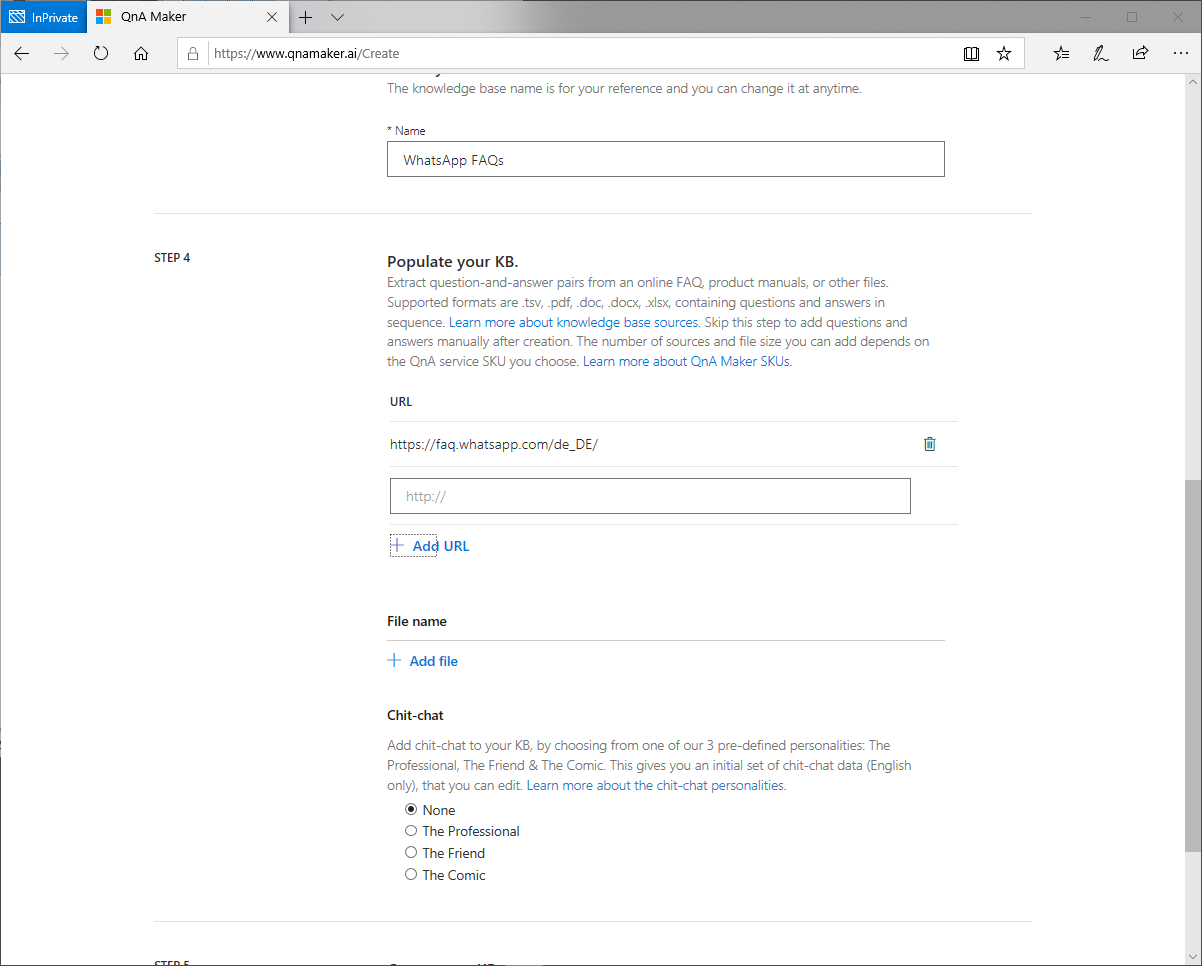Go to the browser home page

[x=141, y=54]
